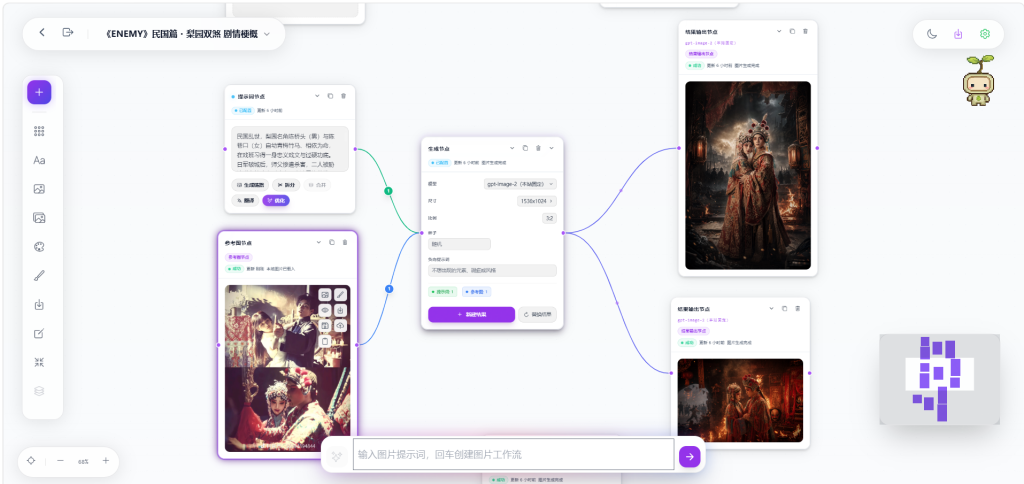
Task: Duplicate the generation node
Action: click(x=525, y=148)
